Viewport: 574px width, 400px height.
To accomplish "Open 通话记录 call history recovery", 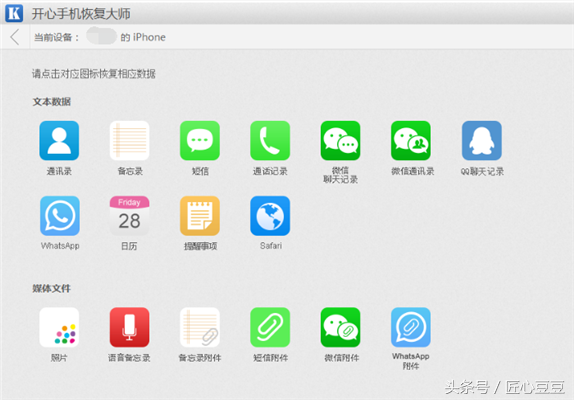I will tap(270, 141).
